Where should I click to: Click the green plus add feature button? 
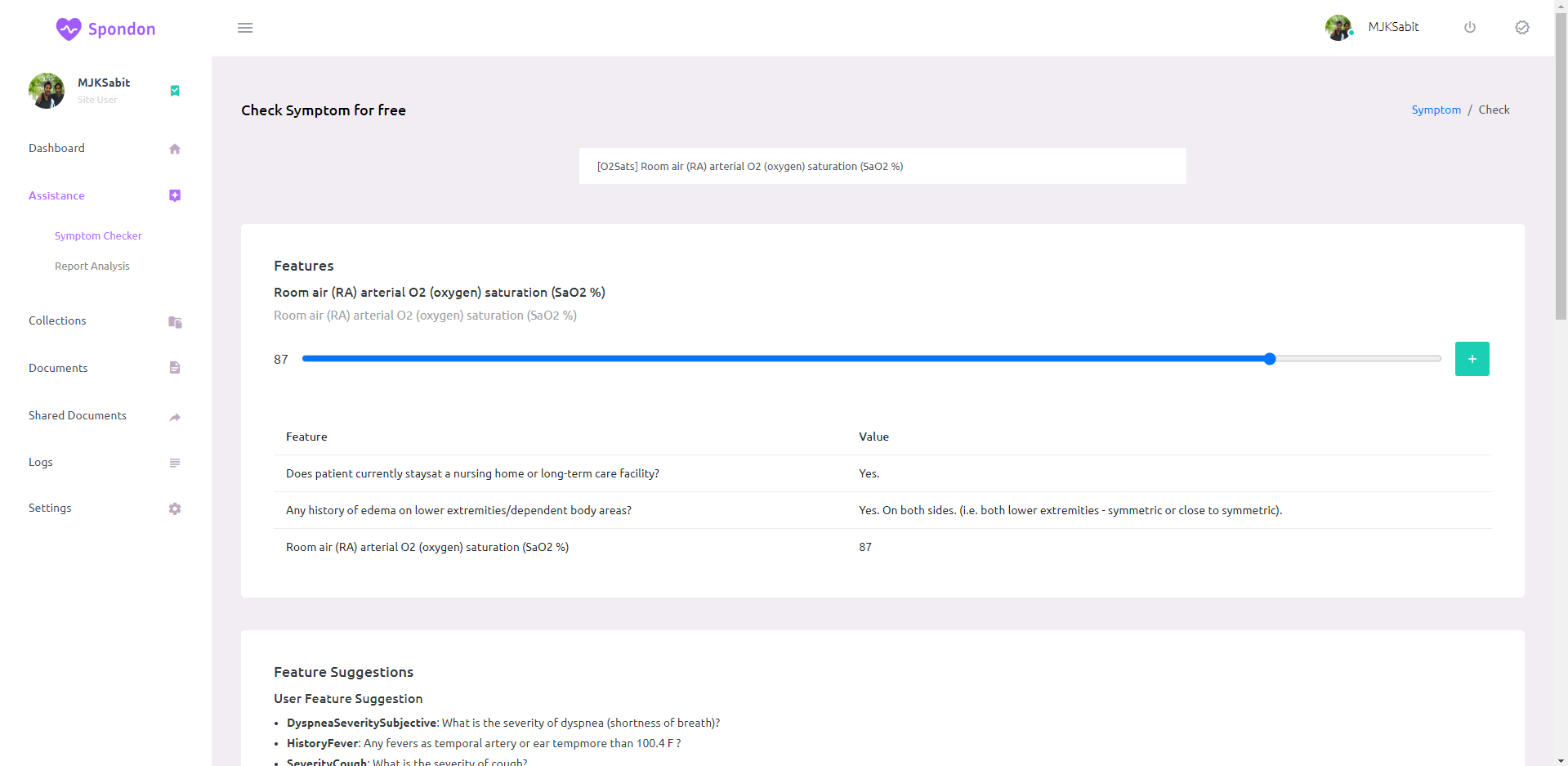(x=1472, y=359)
